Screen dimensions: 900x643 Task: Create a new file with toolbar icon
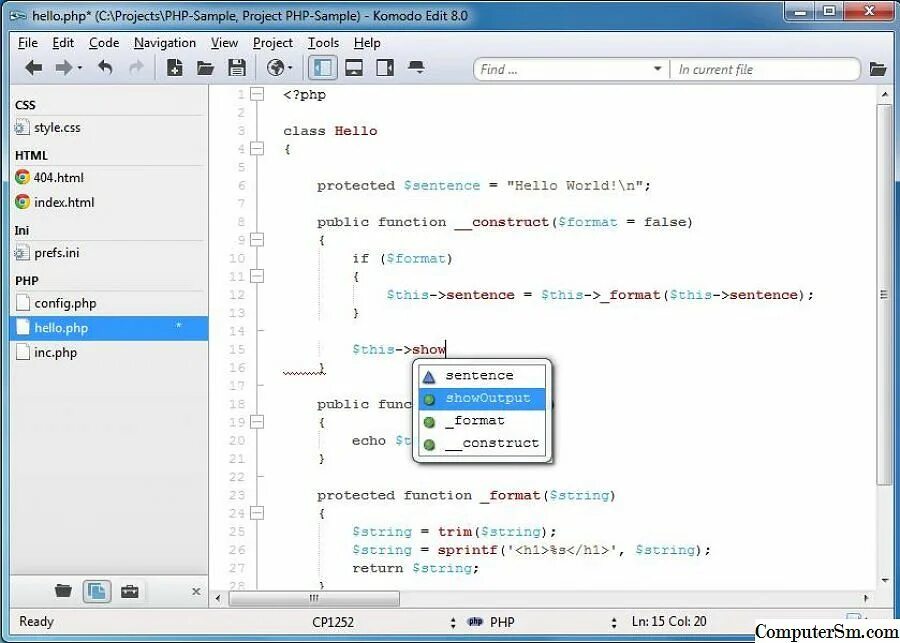[x=174, y=68]
